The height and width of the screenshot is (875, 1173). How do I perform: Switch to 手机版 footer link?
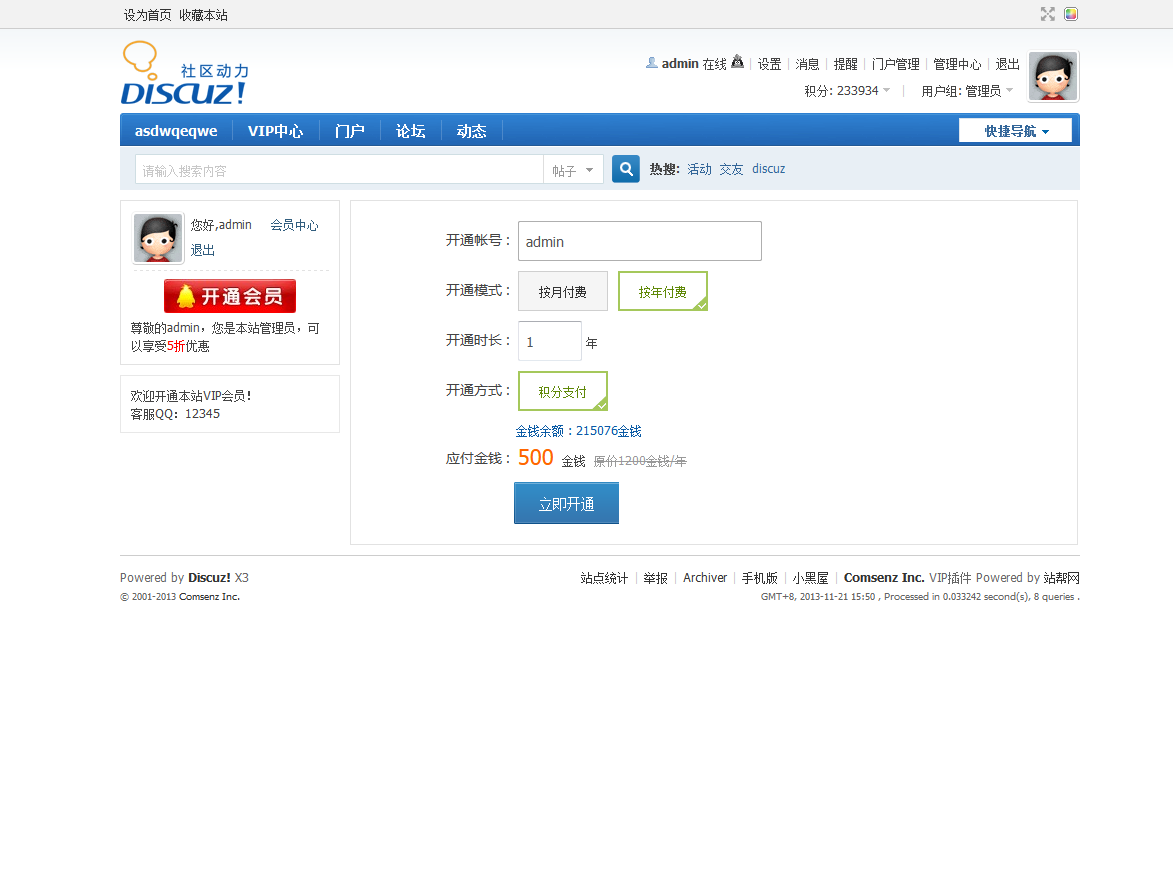tap(759, 578)
